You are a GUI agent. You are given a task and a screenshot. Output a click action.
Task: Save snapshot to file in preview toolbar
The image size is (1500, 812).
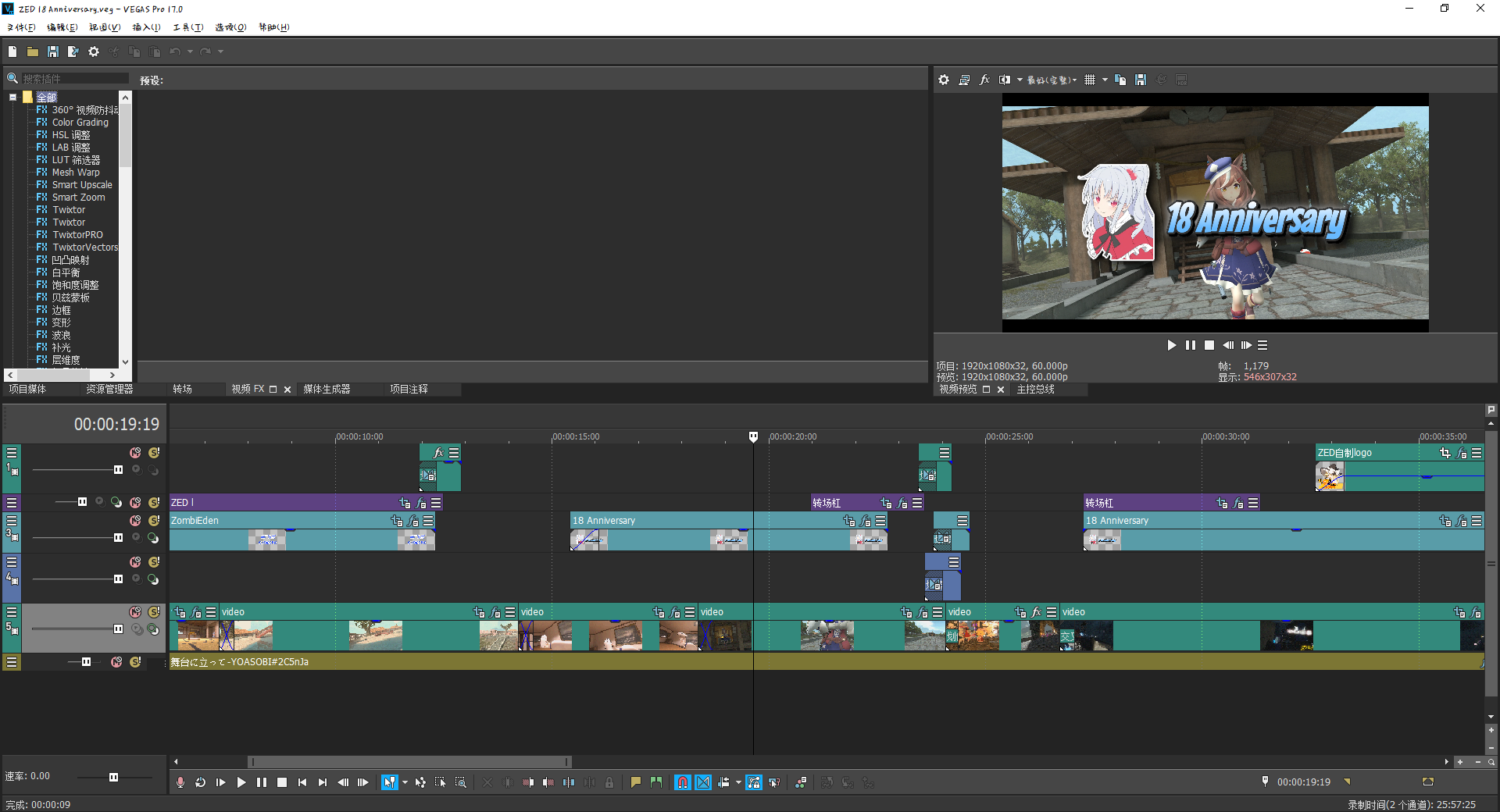[1141, 80]
